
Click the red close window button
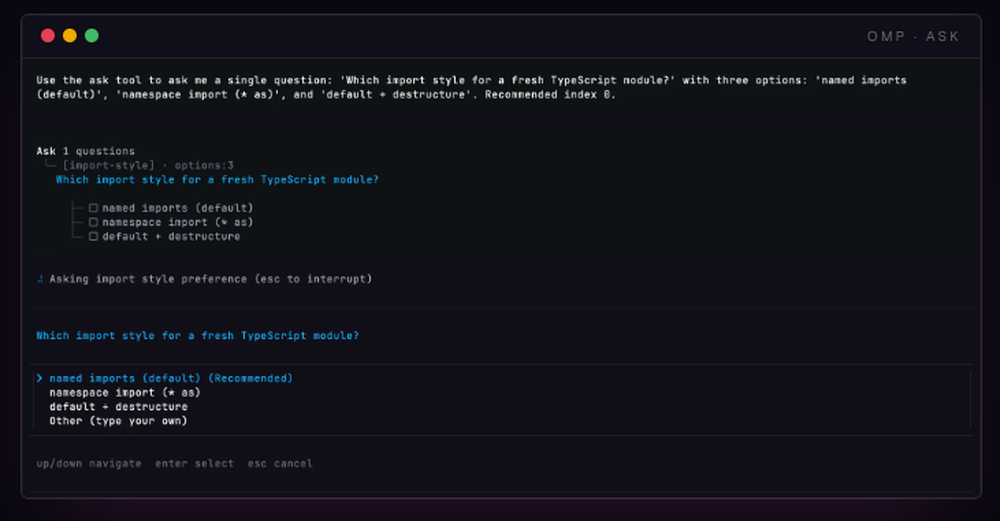[48, 36]
